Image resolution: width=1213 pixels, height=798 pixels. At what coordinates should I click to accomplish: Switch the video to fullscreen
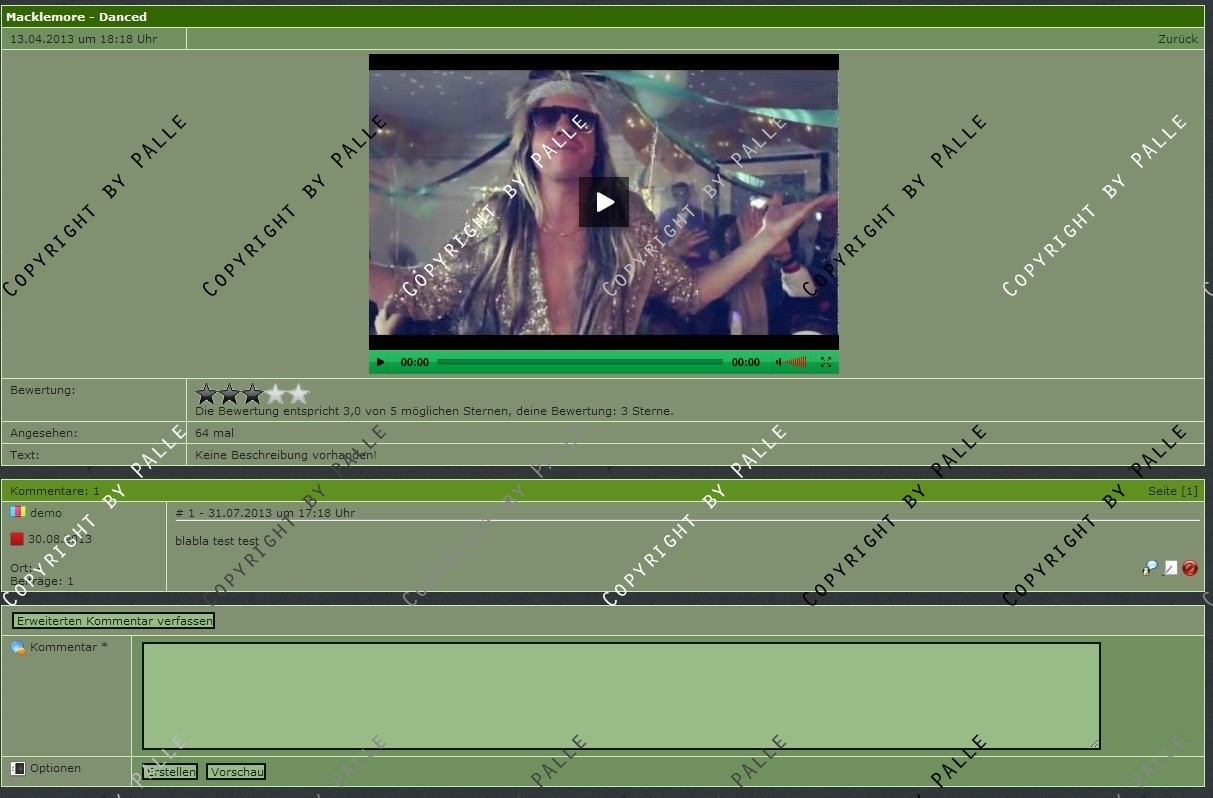tap(826, 362)
